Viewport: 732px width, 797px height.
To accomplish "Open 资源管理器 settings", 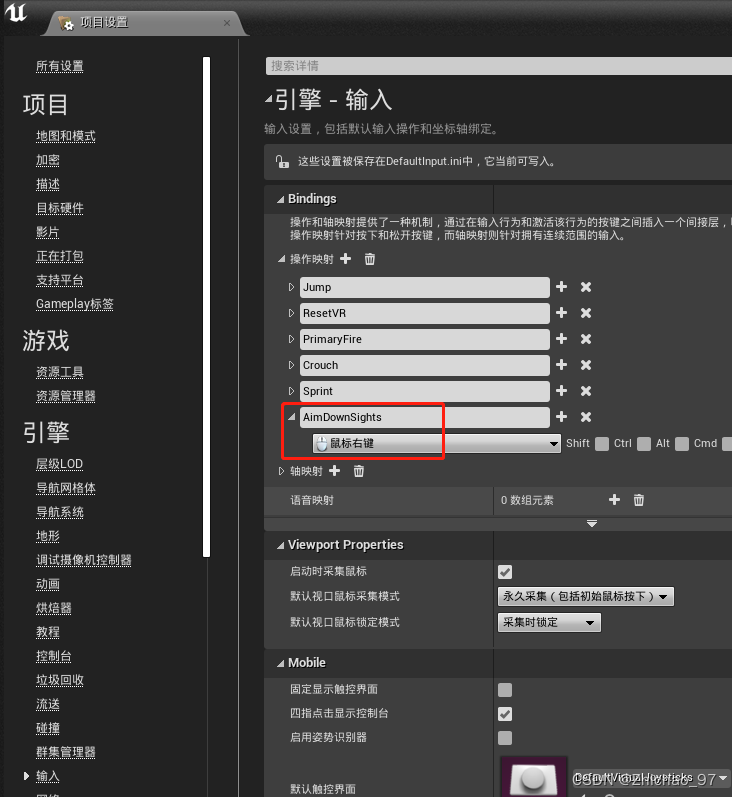I will (66, 396).
